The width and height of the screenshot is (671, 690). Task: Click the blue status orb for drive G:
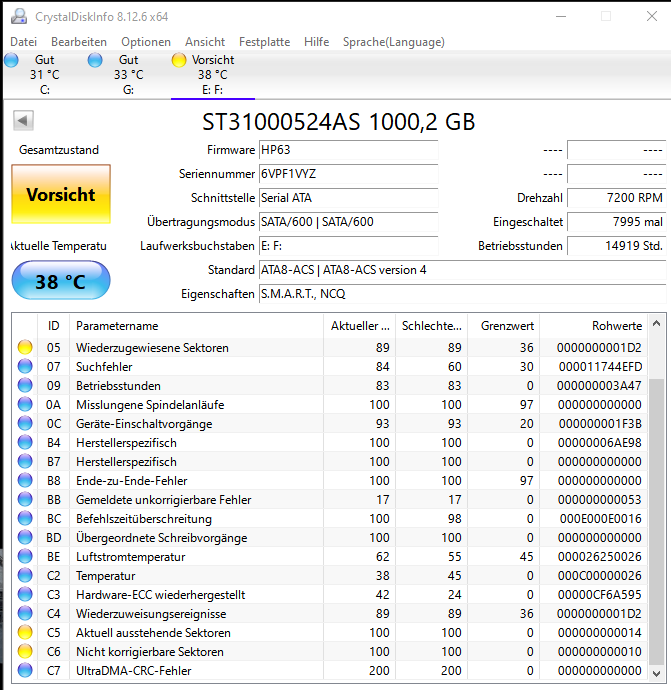(x=95, y=60)
